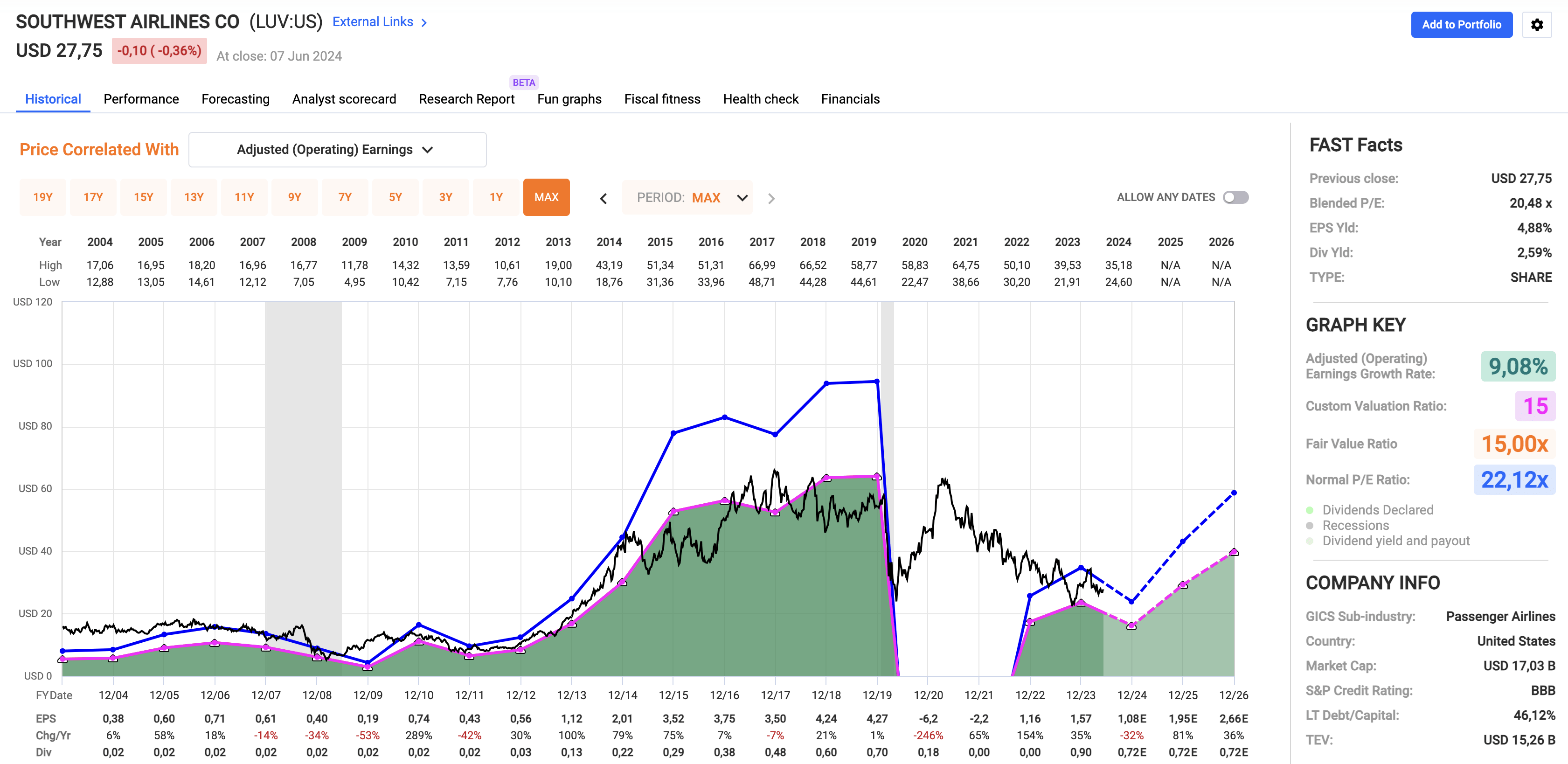Screen dimensions: 1568x764
Task: Expand the PERIOD: MAX dropdown
Action: tap(687, 198)
